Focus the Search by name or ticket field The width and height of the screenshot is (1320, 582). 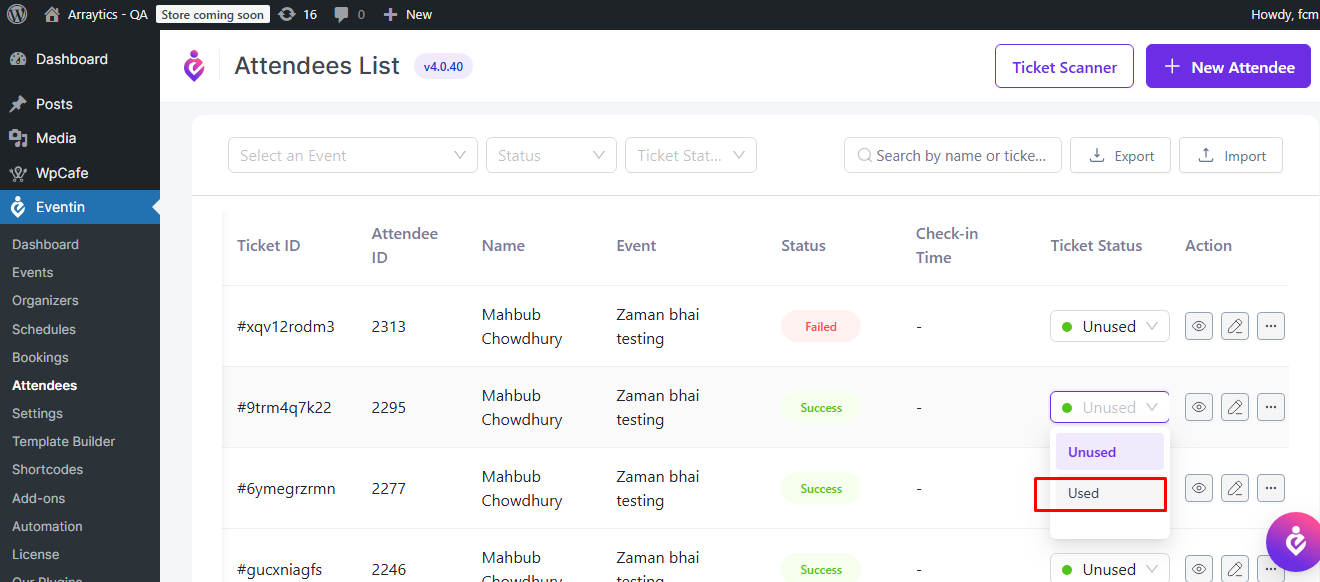(x=953, y=155)
